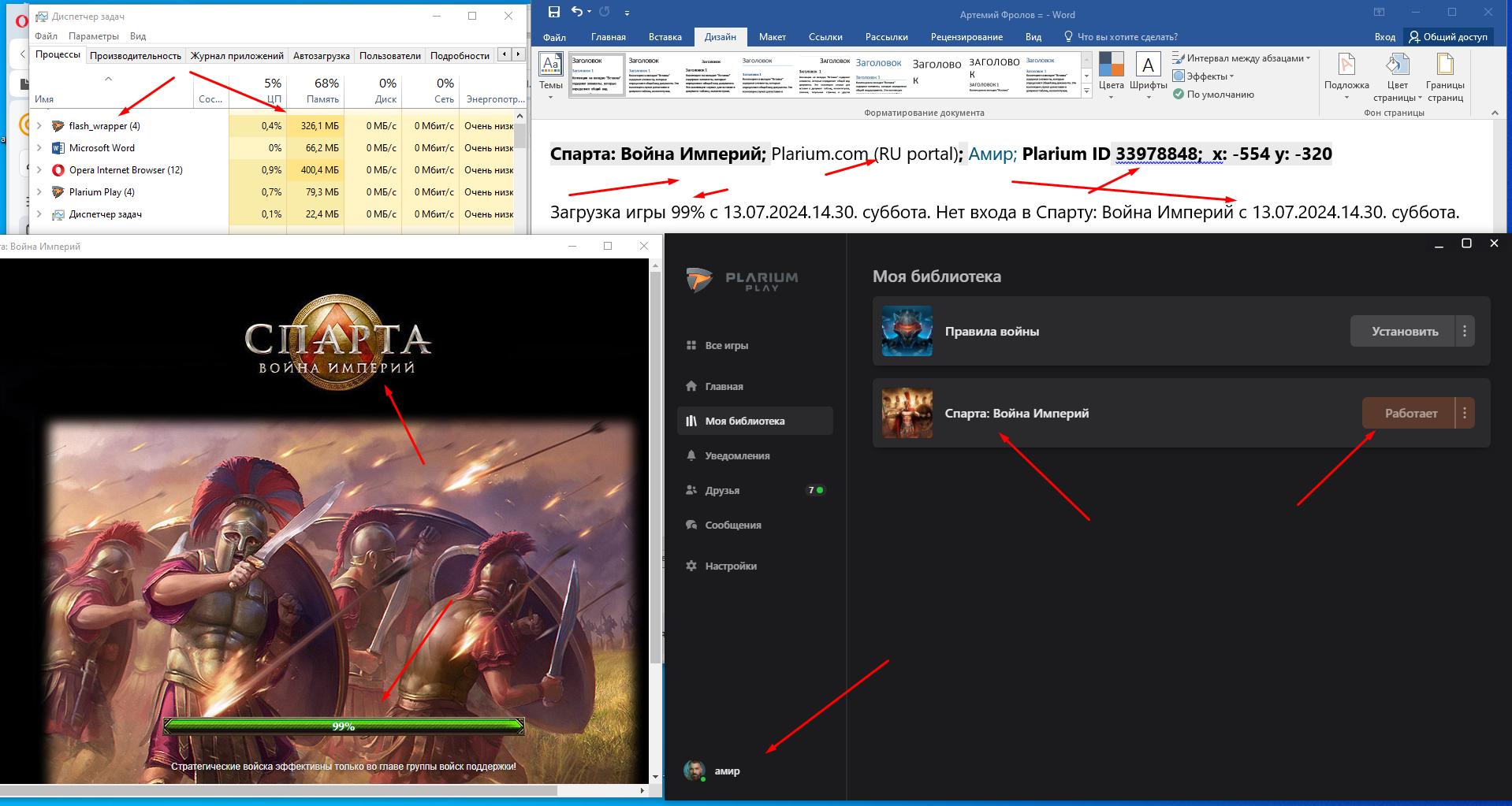
Task: Click the flash_wrapper process icon
Action: [58, 126]
